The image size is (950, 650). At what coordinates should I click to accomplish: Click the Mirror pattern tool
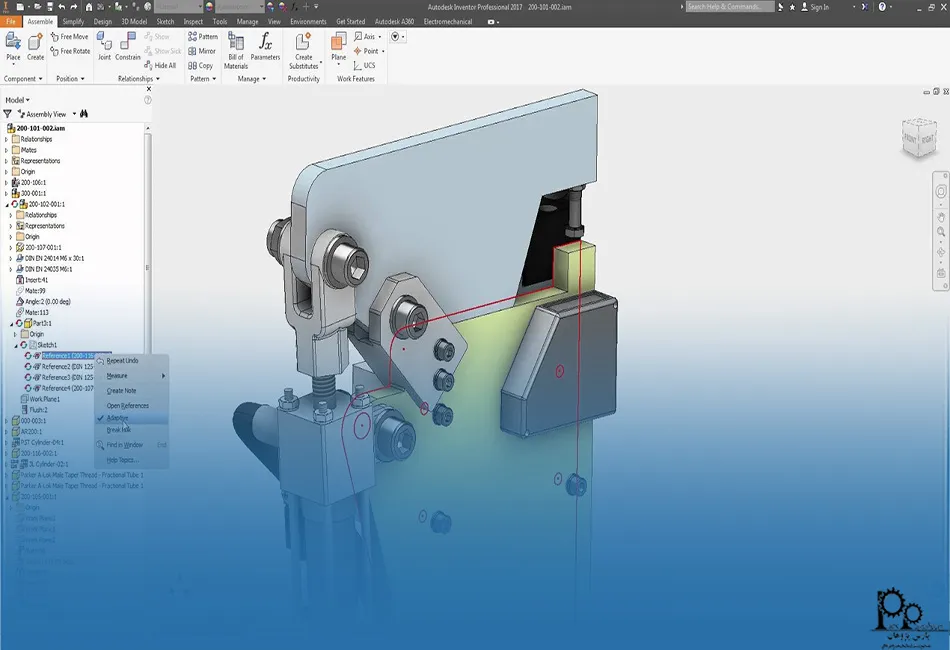click(x=202, y=51)
